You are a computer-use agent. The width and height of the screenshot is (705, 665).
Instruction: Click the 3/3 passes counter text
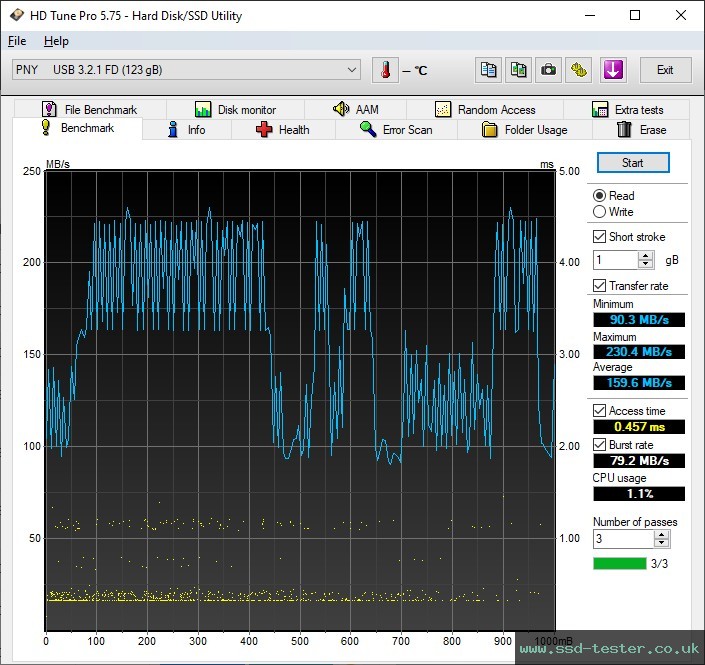pos(660,563)
